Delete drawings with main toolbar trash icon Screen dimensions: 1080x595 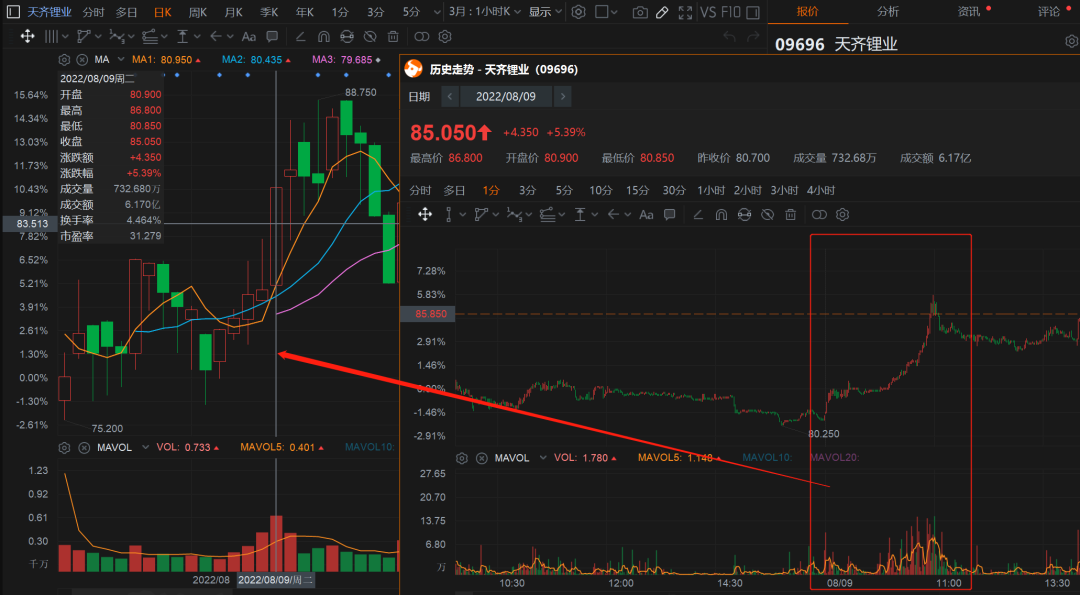[393, 36]
